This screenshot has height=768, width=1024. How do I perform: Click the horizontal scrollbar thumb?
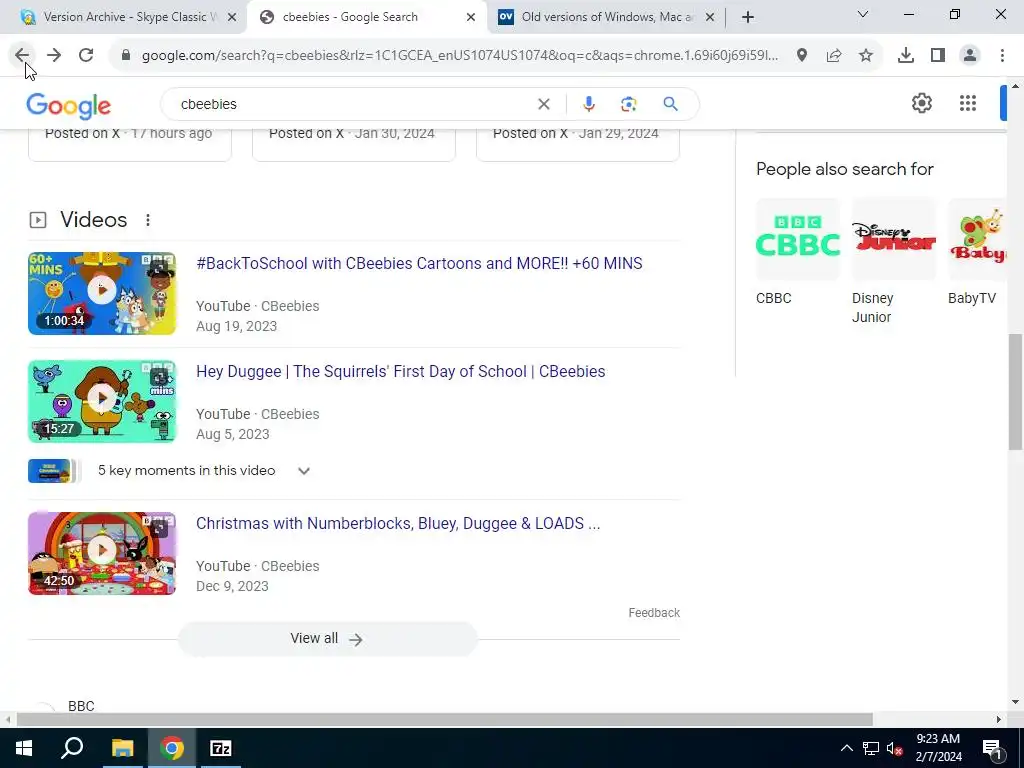point(444,720)
